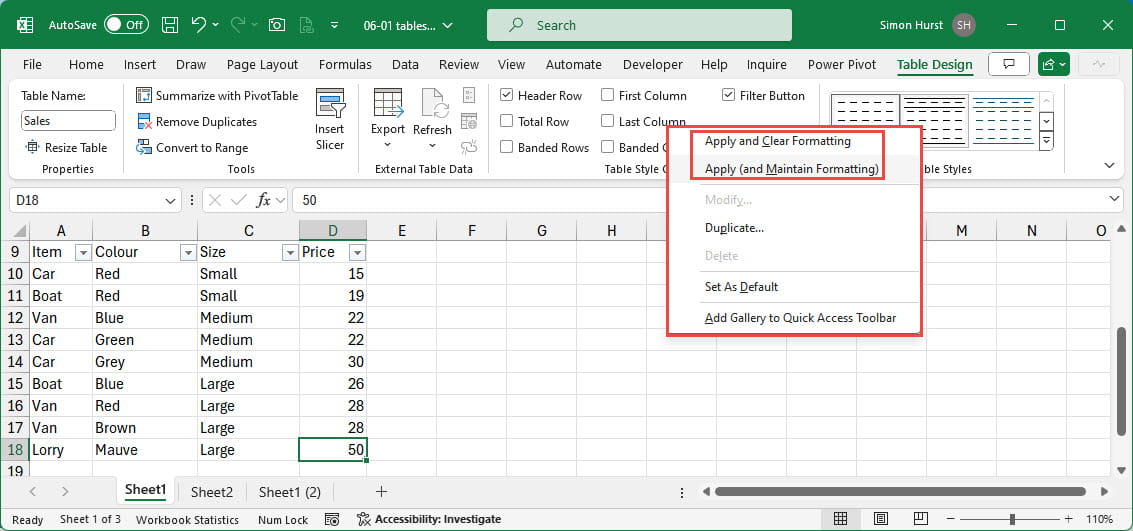Toggle the AutoSave switch
The image size is (1133, 531).
coord(126,25)
